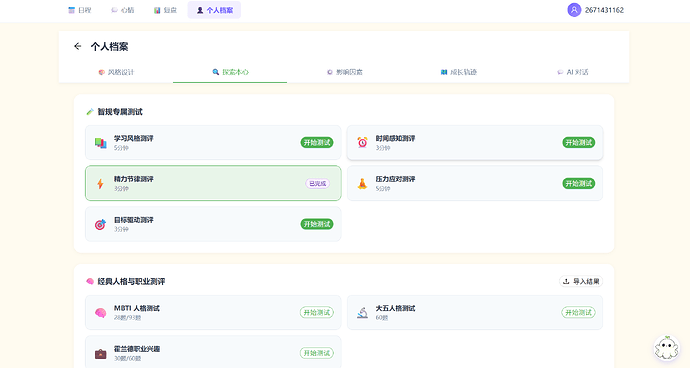Switch to the 成长轨迹 tab
The image size is (690, 368).
coord(459,72)
